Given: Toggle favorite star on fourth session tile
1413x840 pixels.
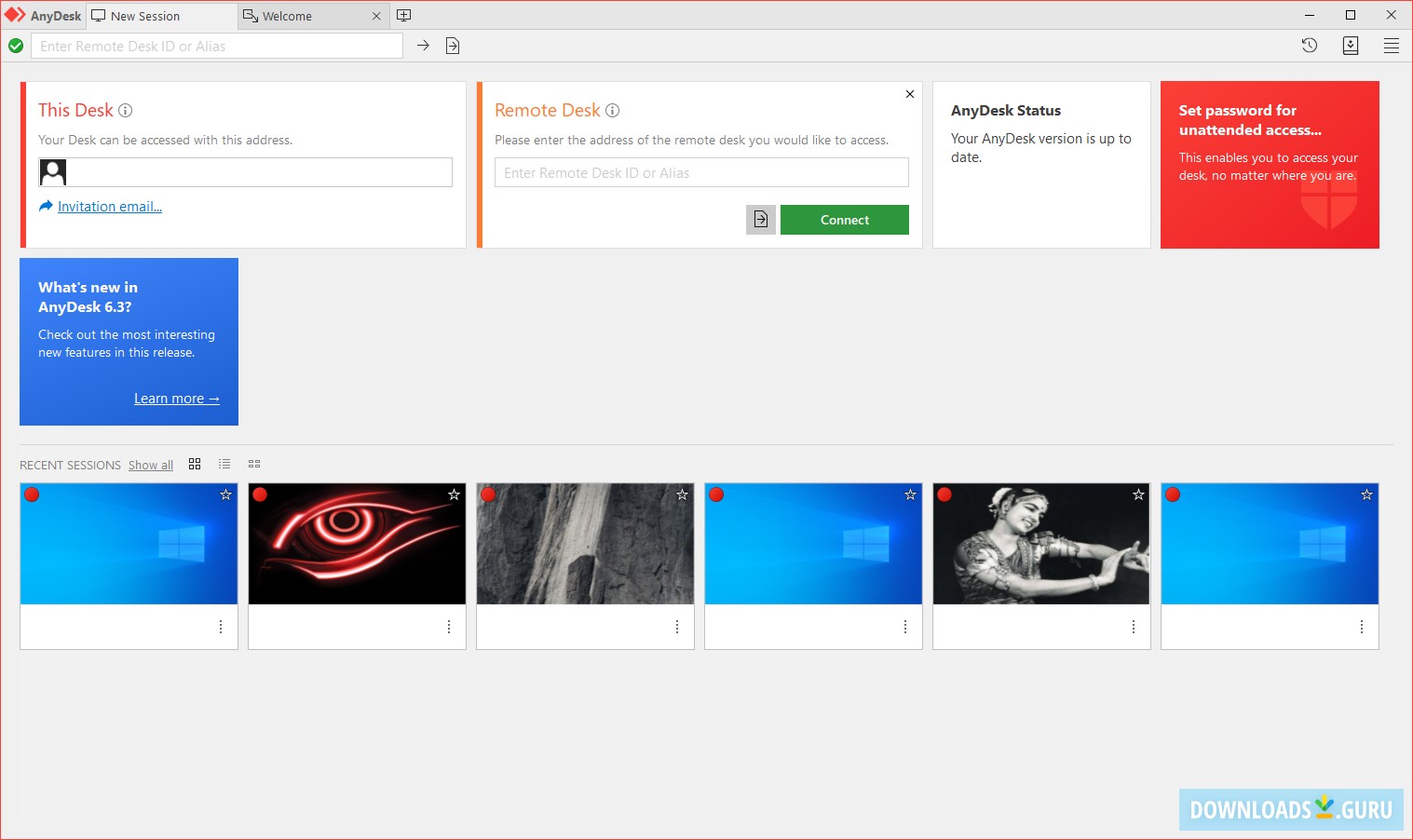Looking at the screenshot, I should pyautogui.click(x=910, y=495).
